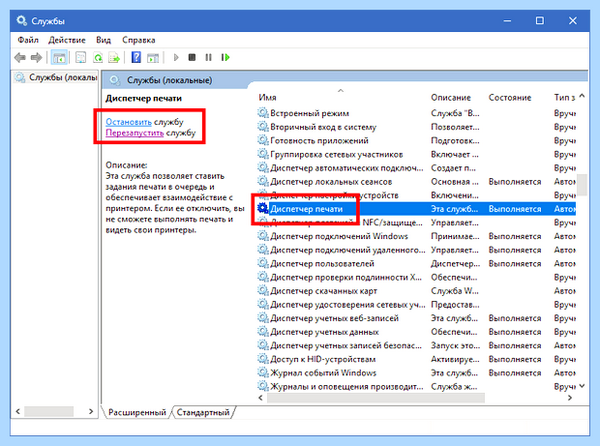Click vertical scrollbar down arrow in services list
The height and width of the screenshot is (446, 600).
coord(582,386)
